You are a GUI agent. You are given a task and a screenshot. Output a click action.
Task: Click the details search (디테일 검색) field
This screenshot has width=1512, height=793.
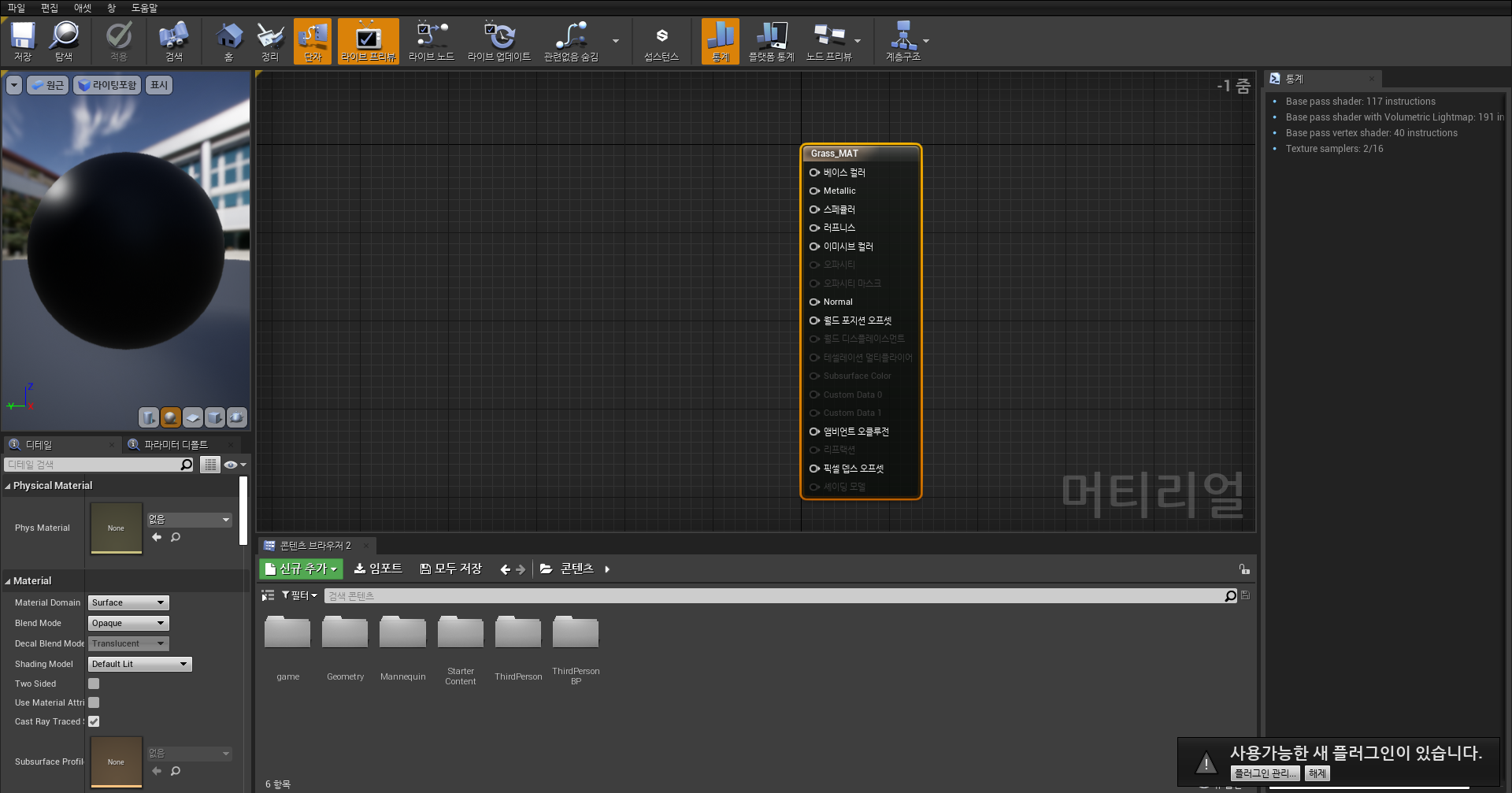99,465
